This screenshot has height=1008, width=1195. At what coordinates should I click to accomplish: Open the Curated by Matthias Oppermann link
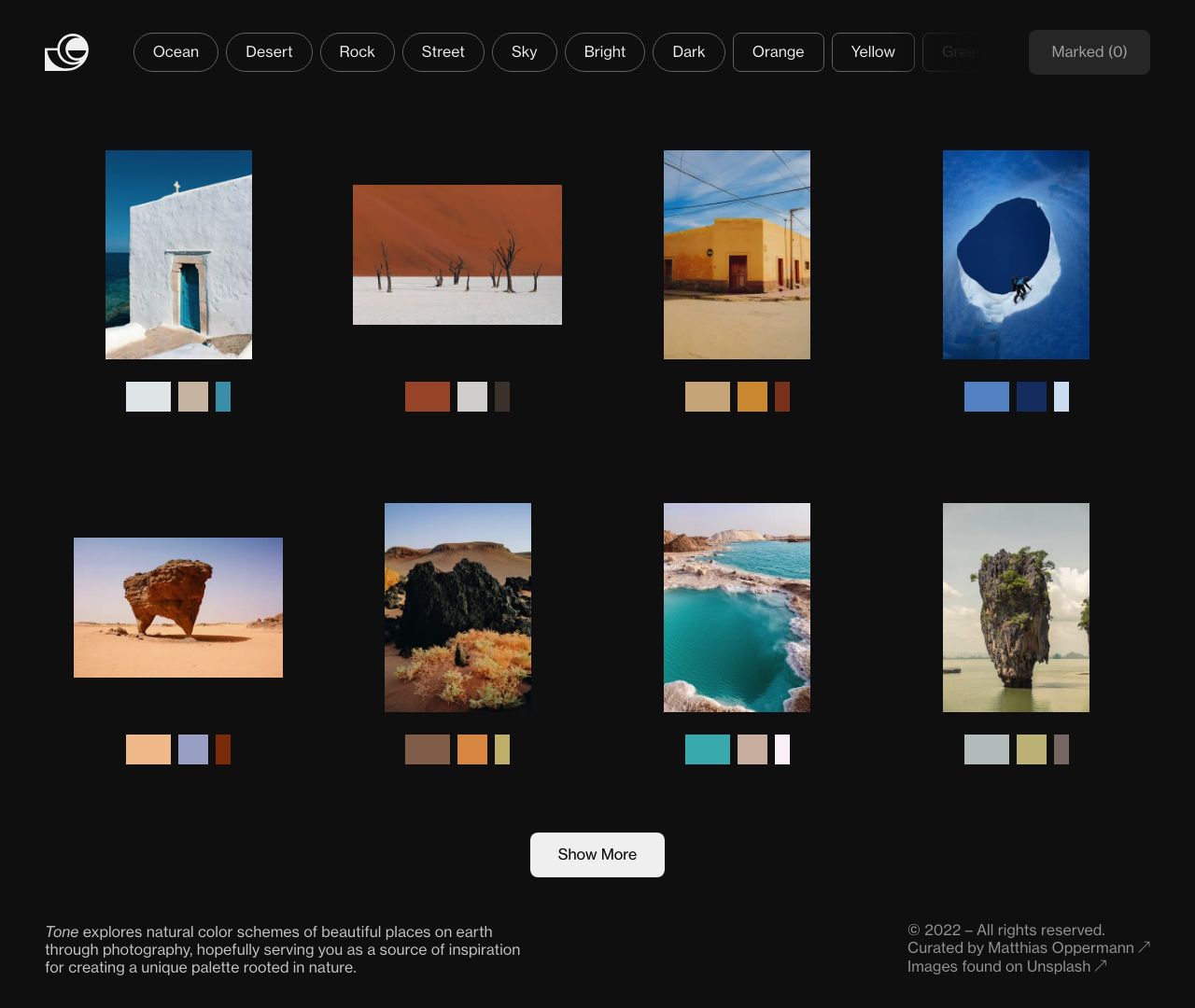[x=1027, y=947]
